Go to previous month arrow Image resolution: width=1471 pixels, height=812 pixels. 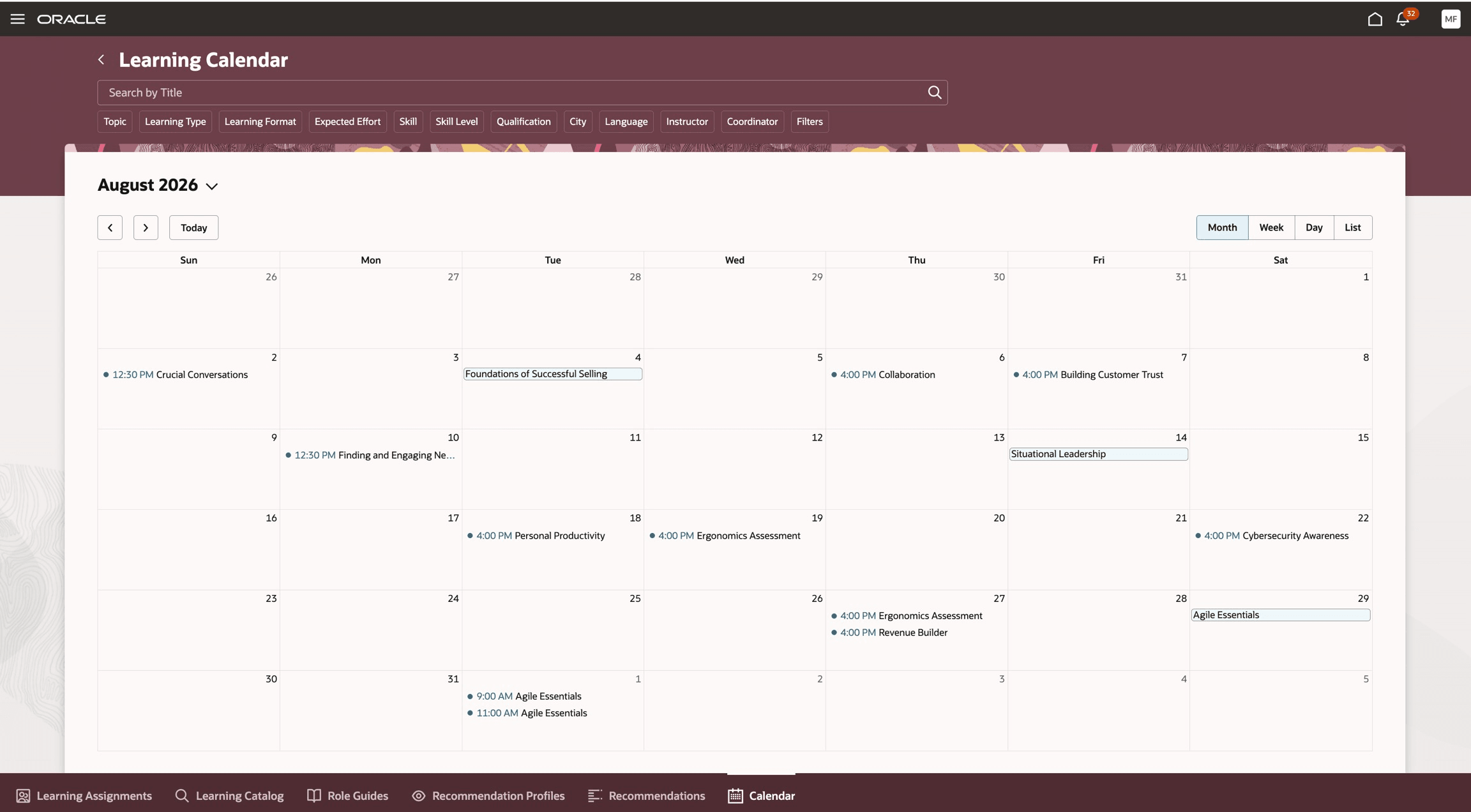coord(110,227)
